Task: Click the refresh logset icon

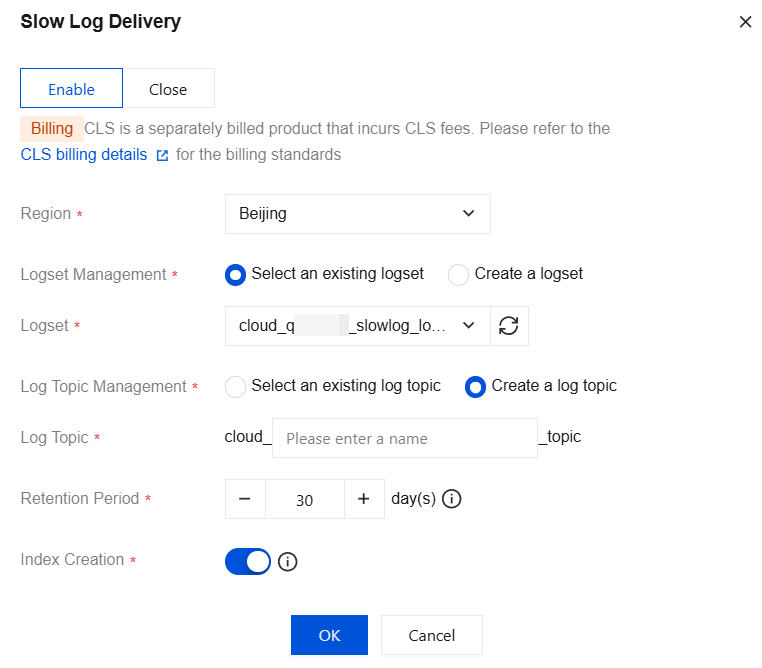Action: coord(509,326)
